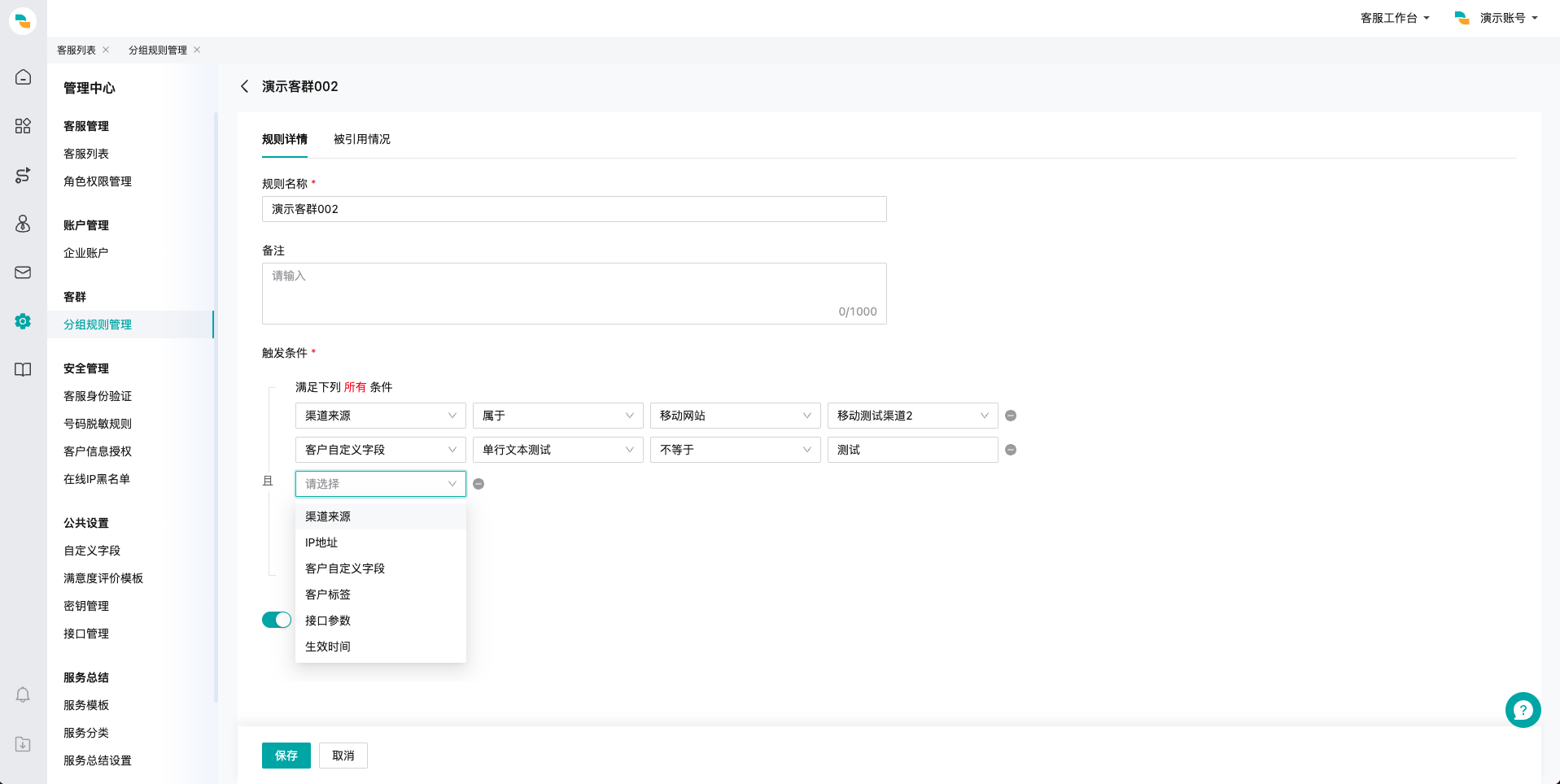This screenshot has width=1560, height=784.
Task: Open 自定义字段 in sidebar
Action: click(x=92, y=551)
